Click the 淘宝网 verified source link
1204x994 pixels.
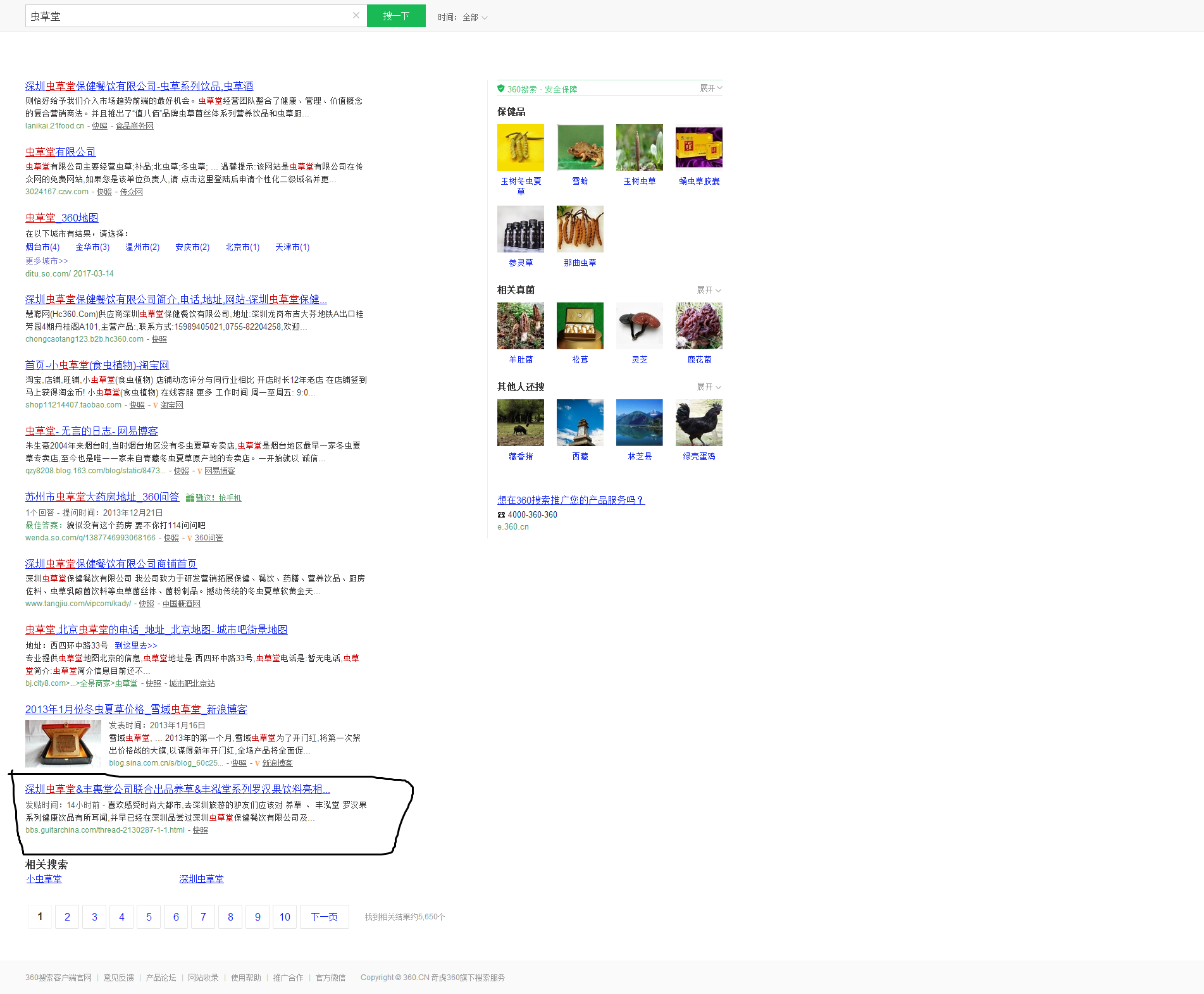[171, 405]
